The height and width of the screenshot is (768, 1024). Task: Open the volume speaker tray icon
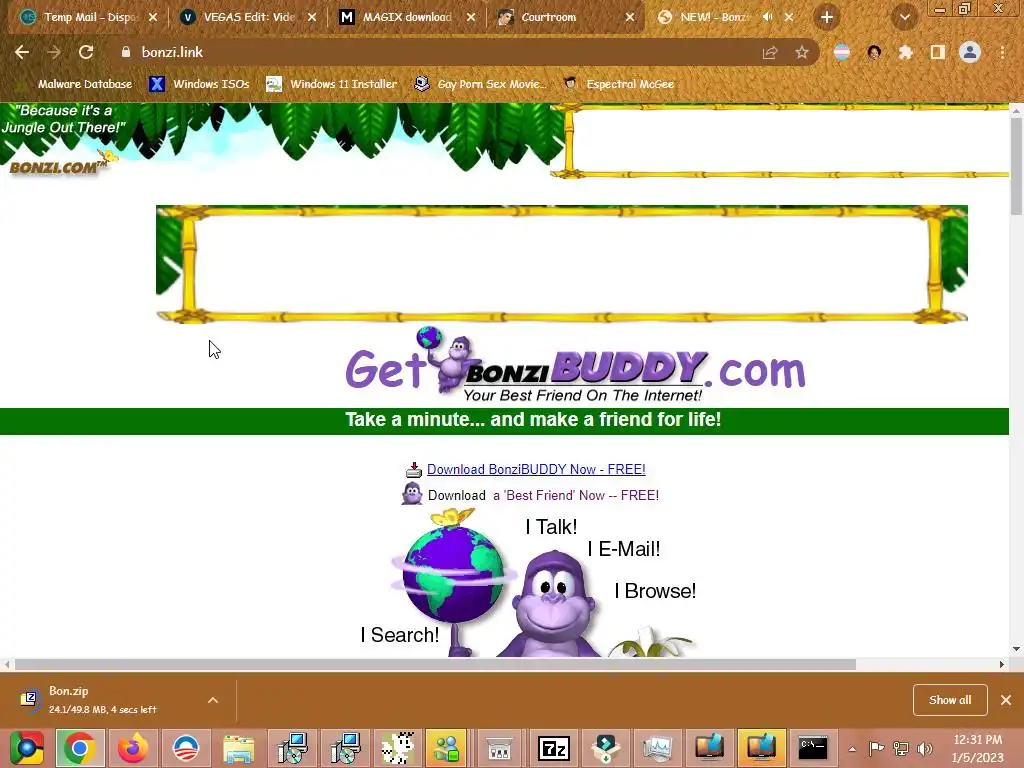tap(924, 749)
